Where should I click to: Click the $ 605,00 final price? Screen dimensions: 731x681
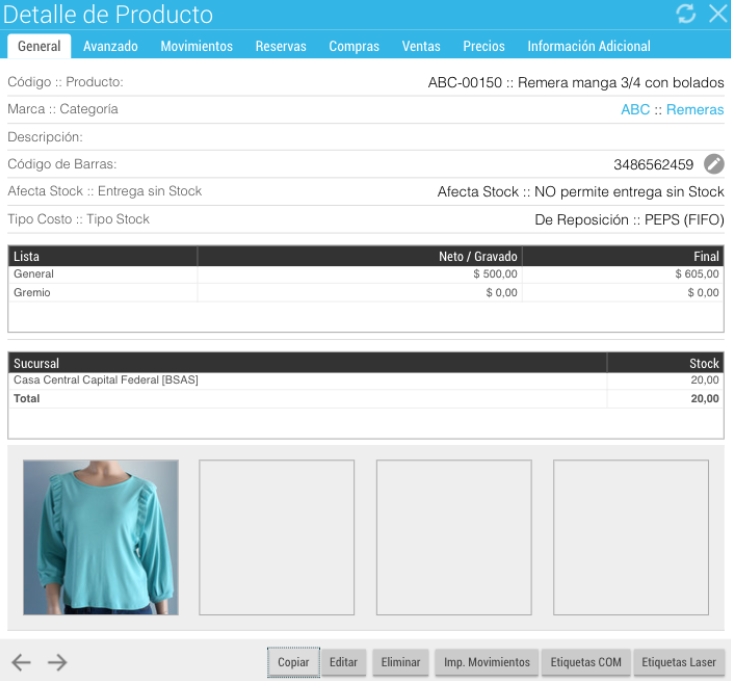pyautogui.click(x=697, y=274)
